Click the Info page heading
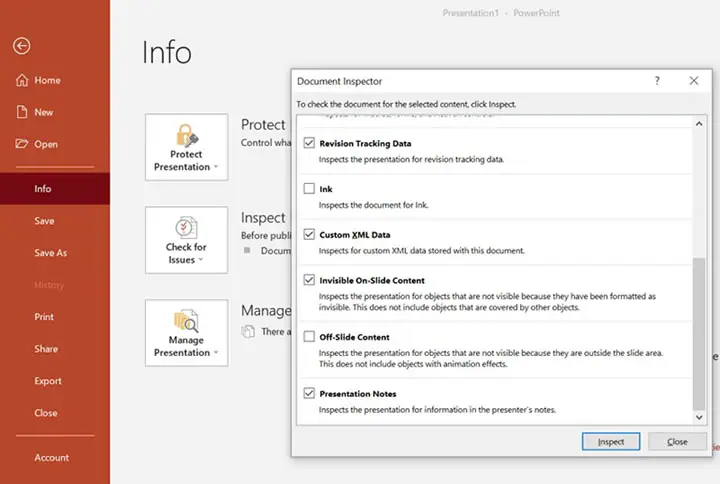Viewport: 720px width, 484px height. click(167, 52)
